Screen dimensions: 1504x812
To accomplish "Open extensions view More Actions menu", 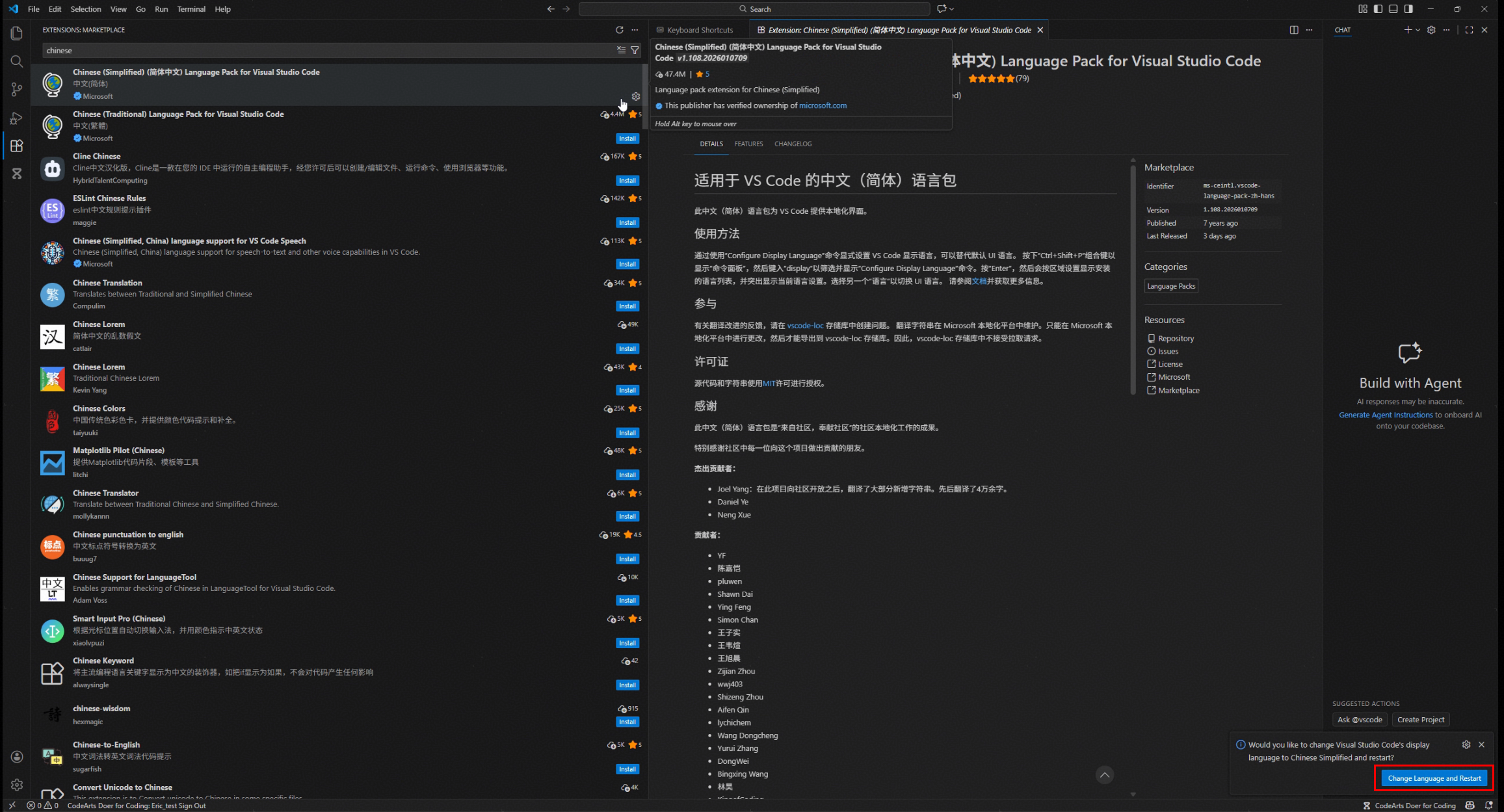I will click(x=635, y=30).
